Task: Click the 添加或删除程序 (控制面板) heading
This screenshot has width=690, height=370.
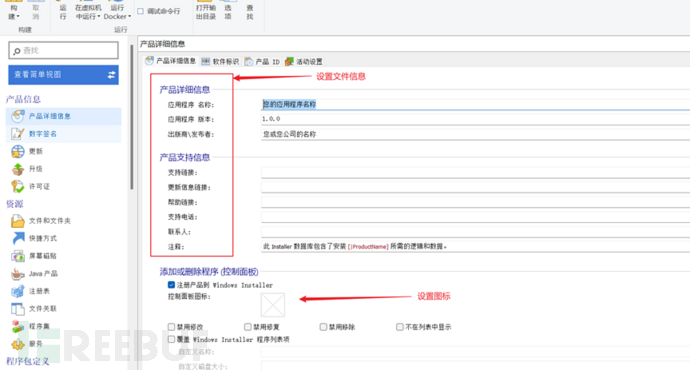Action: coord(209,272)
